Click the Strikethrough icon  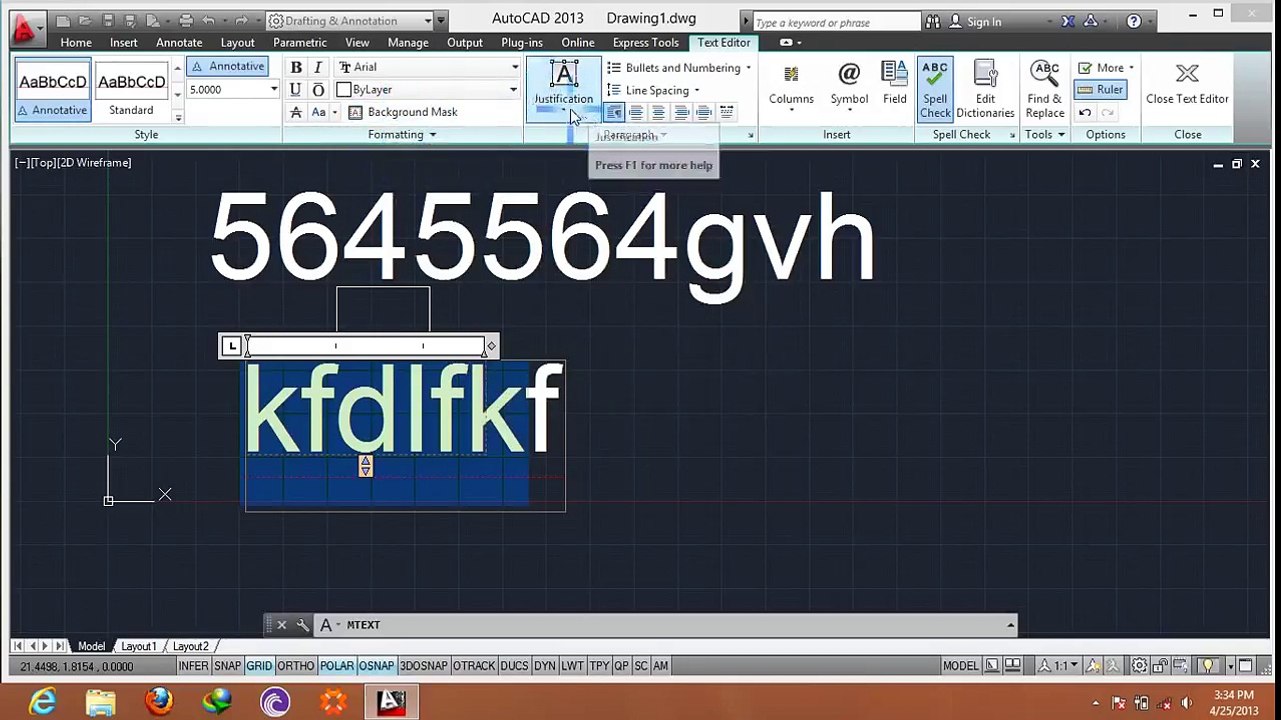point(296,112)
